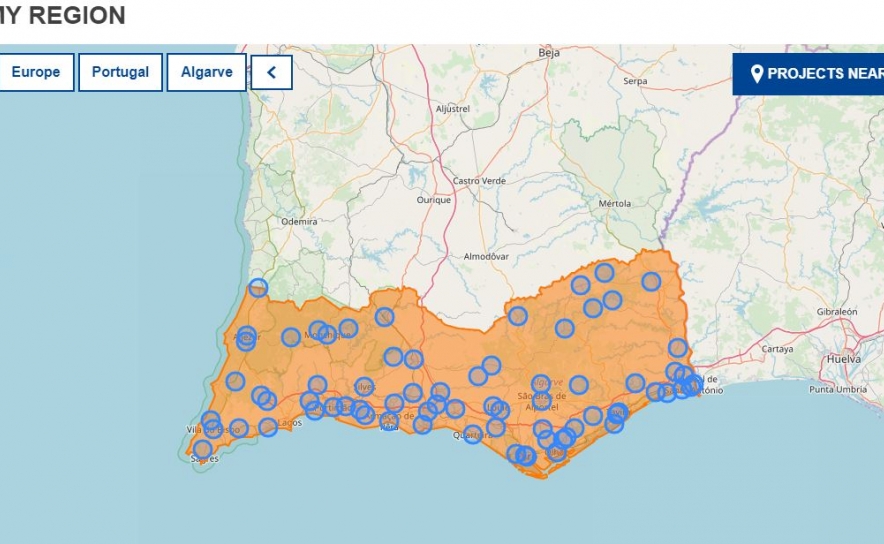Select the project marker at Lagos

click(x=268, y=427)
